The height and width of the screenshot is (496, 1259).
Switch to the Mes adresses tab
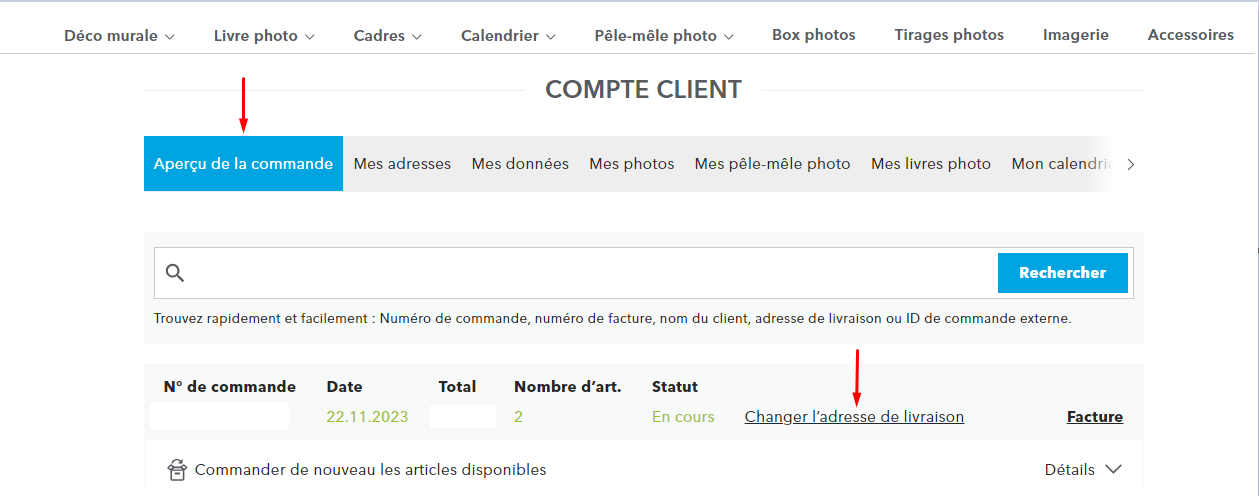pos(402,164)
